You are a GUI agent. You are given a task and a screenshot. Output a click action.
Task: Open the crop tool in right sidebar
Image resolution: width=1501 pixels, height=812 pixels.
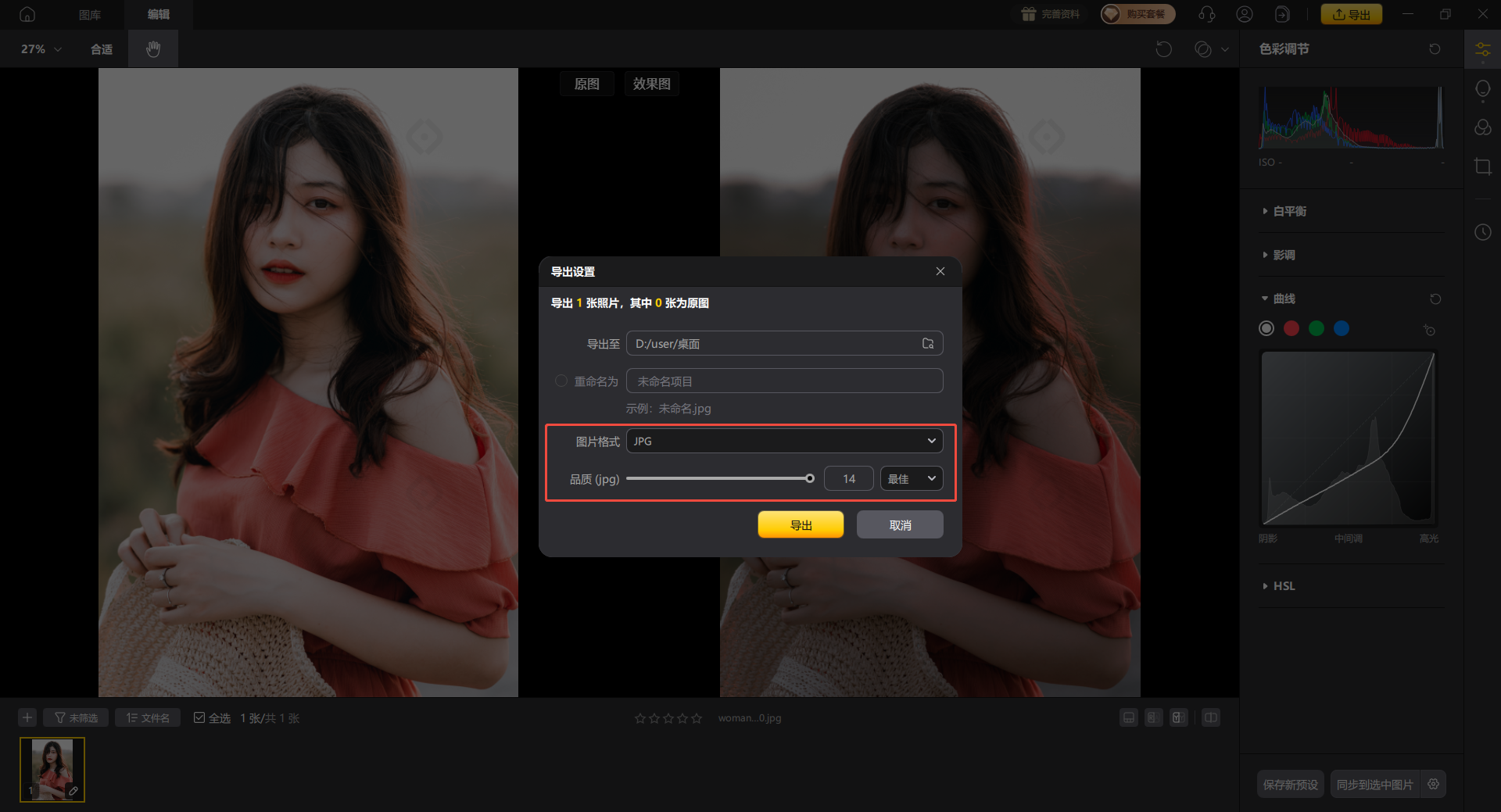[x=1482, y=166]
